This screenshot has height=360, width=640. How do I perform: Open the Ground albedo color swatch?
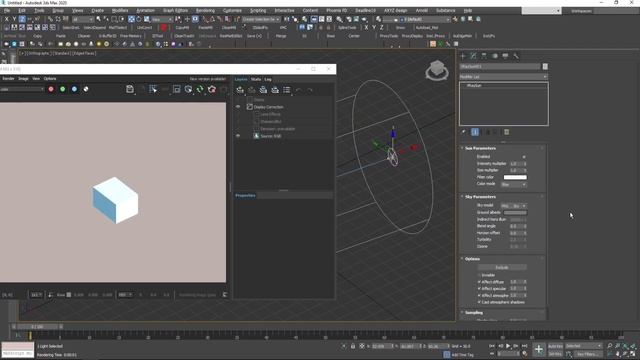(x=515, y=213)
